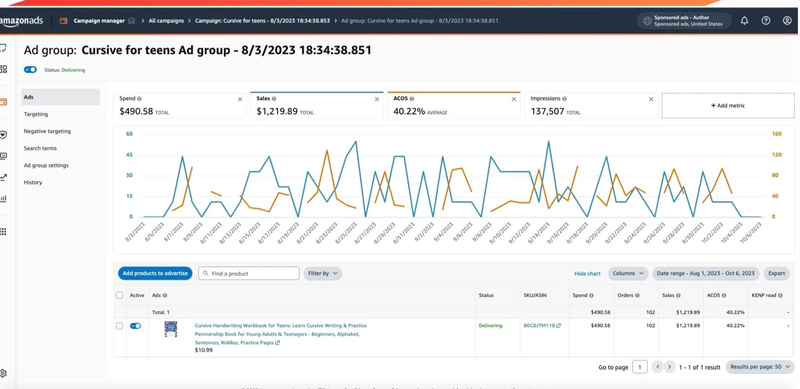
Task: Open the Columns dropdown
Action: (628, 274)
